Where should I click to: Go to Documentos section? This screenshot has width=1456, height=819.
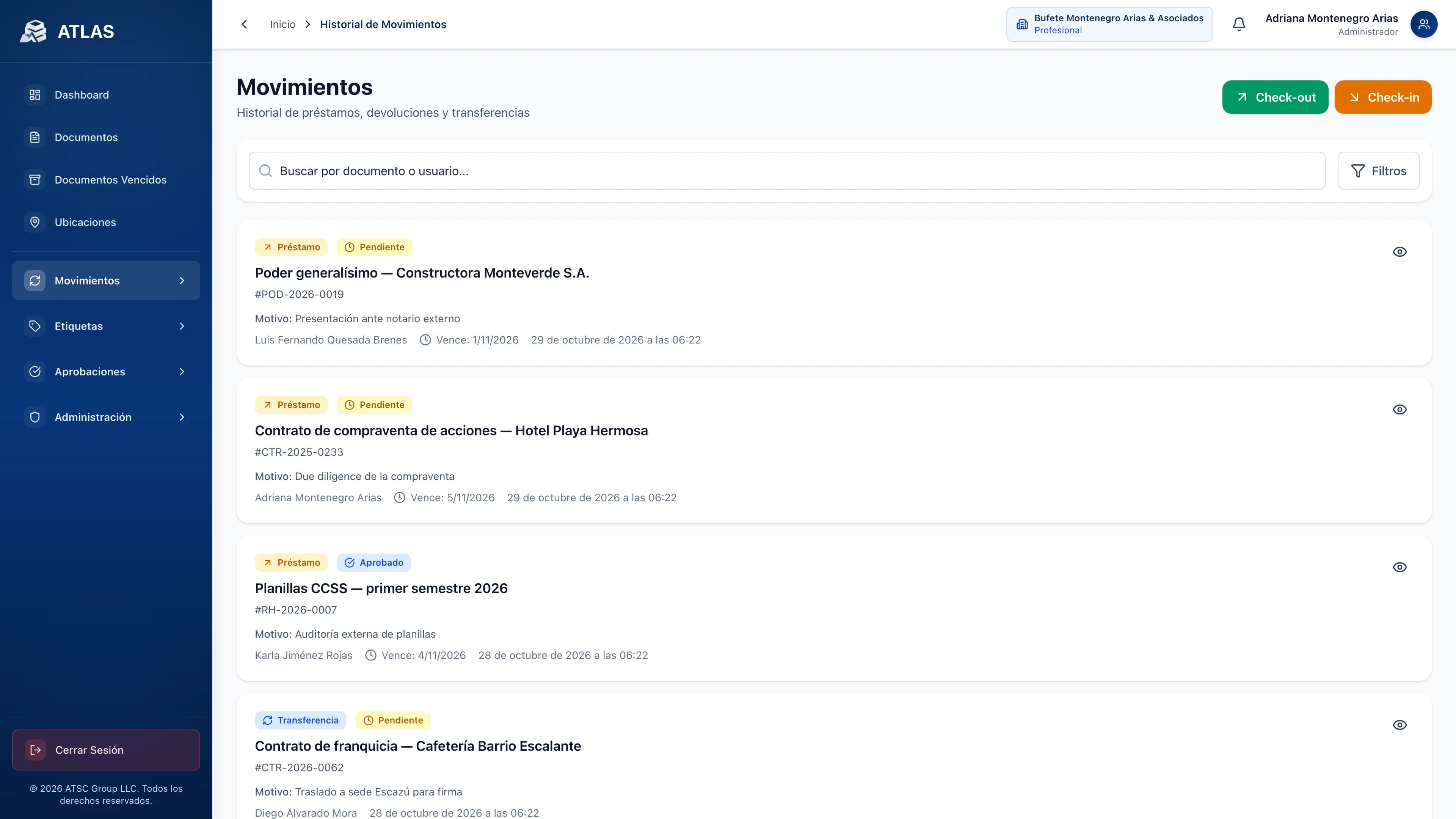(x=106, y=137)
